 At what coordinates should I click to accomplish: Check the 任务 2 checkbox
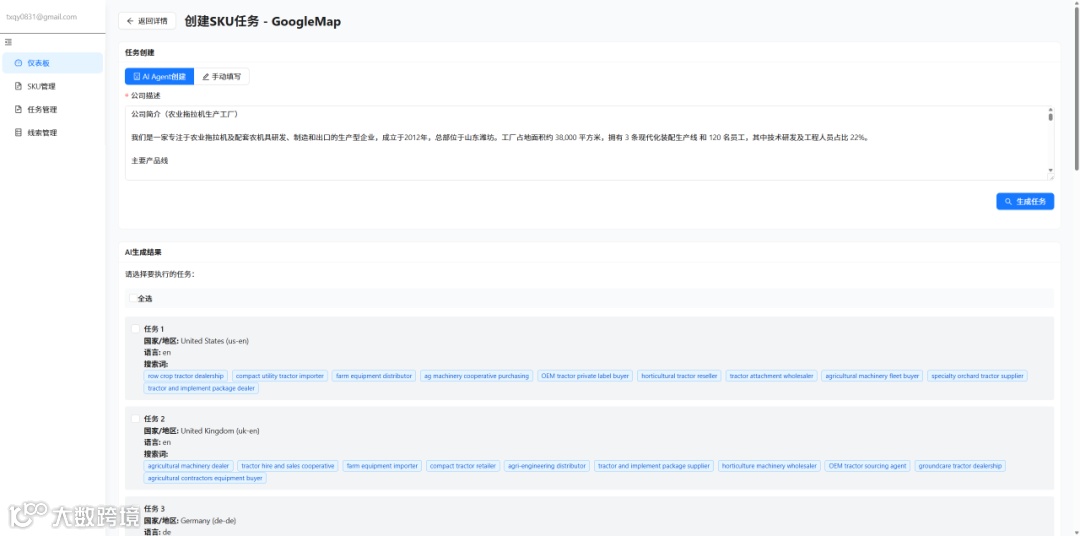tap(136, 419)
